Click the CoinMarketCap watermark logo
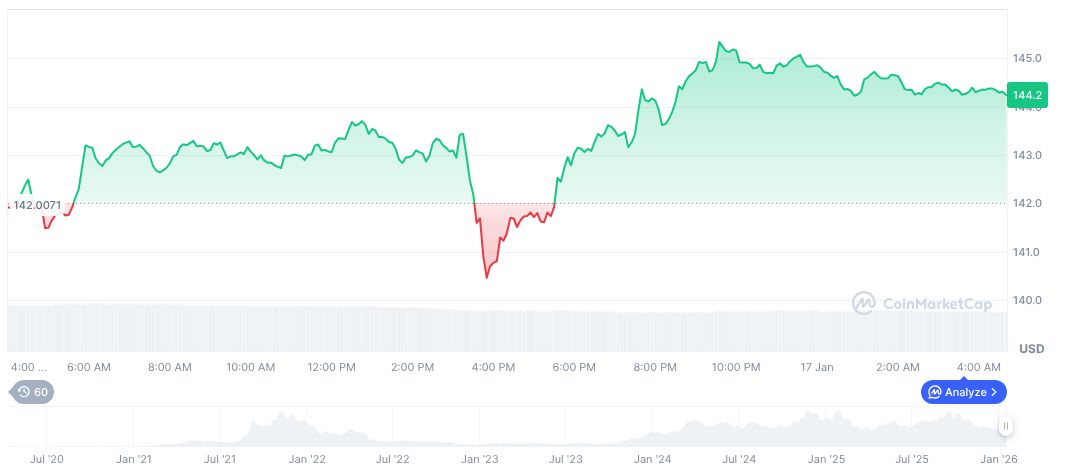1072x470 pixels. 863,302
